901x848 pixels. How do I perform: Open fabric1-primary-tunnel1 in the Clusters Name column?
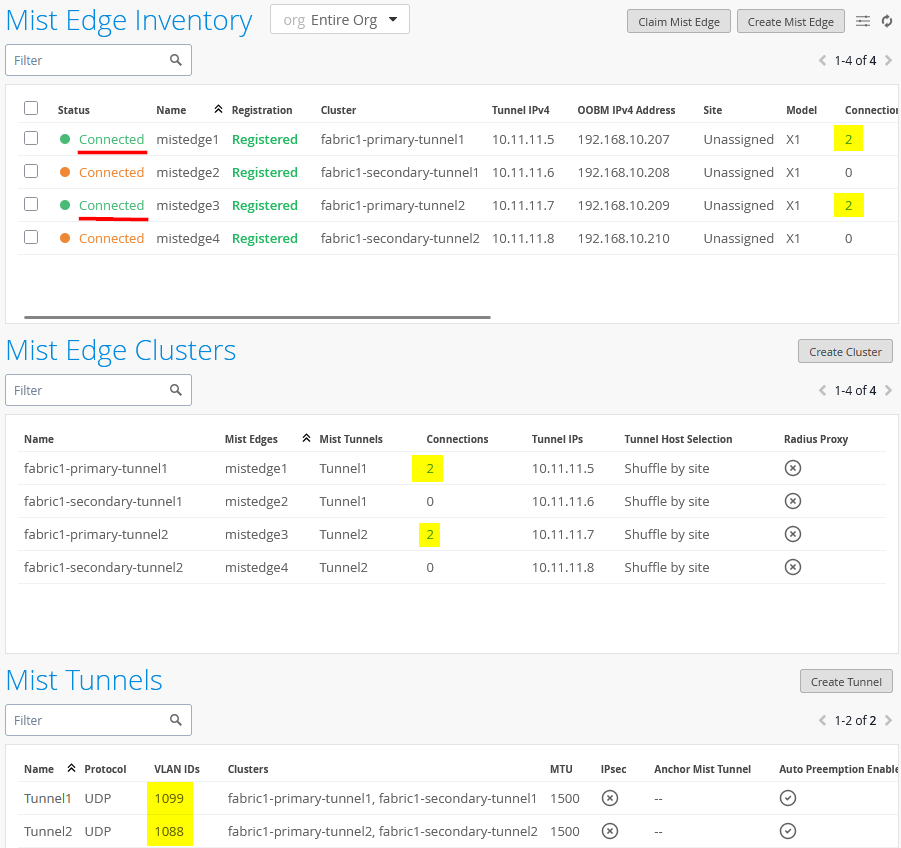point(95,469)
